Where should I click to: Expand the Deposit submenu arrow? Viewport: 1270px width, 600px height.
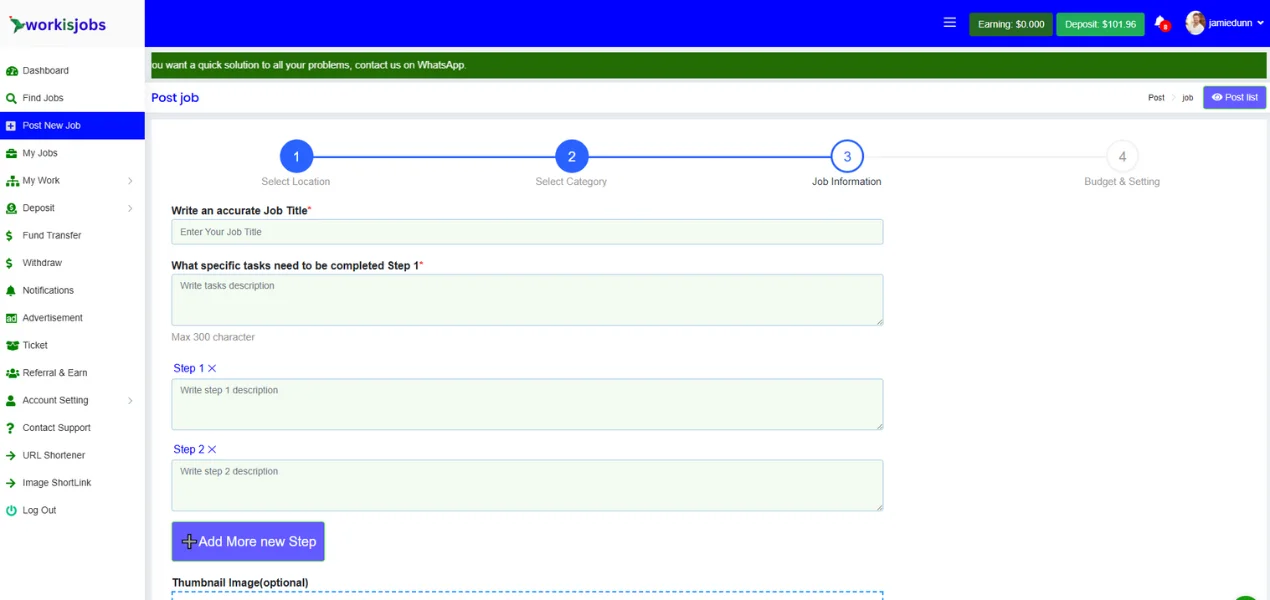pyautogui.click(x=130, y=208)
